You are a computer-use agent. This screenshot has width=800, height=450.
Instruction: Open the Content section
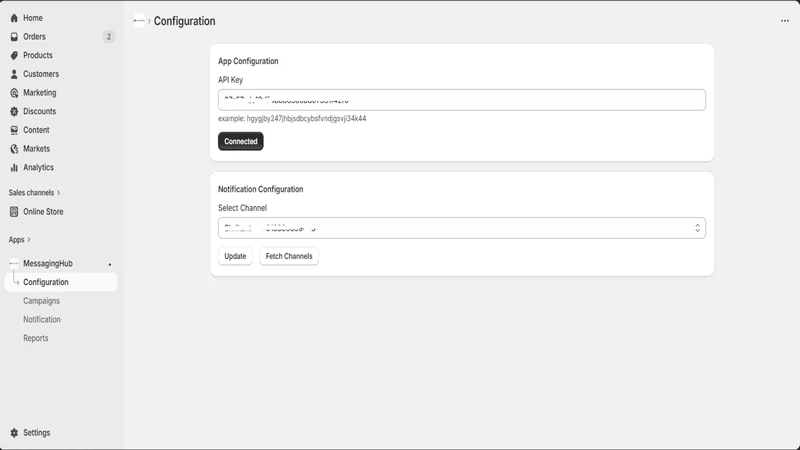click(x=36, y=130)
